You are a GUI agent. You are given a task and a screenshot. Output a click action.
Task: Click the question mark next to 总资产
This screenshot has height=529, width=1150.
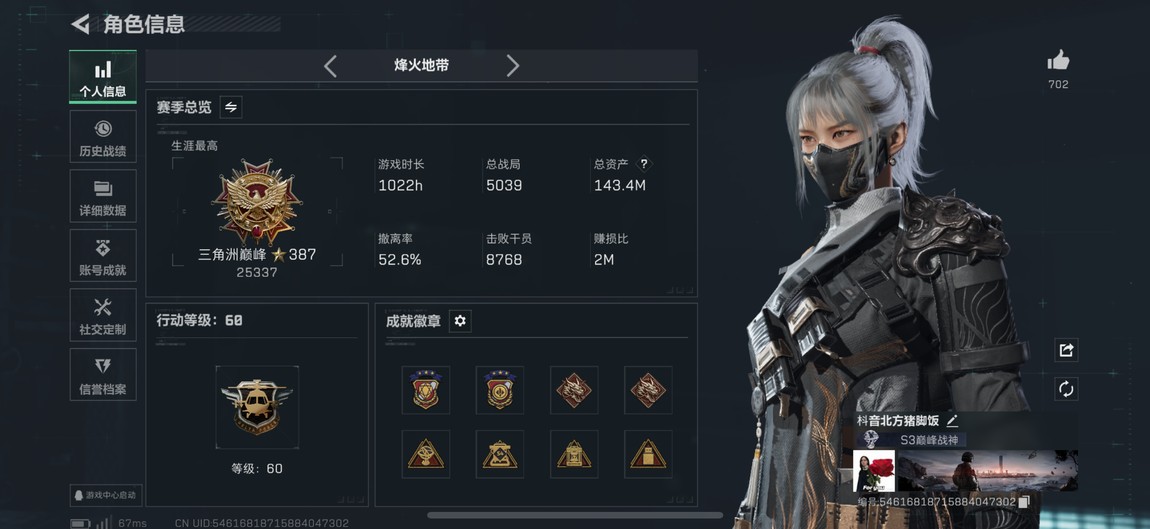tap(644, 164)
